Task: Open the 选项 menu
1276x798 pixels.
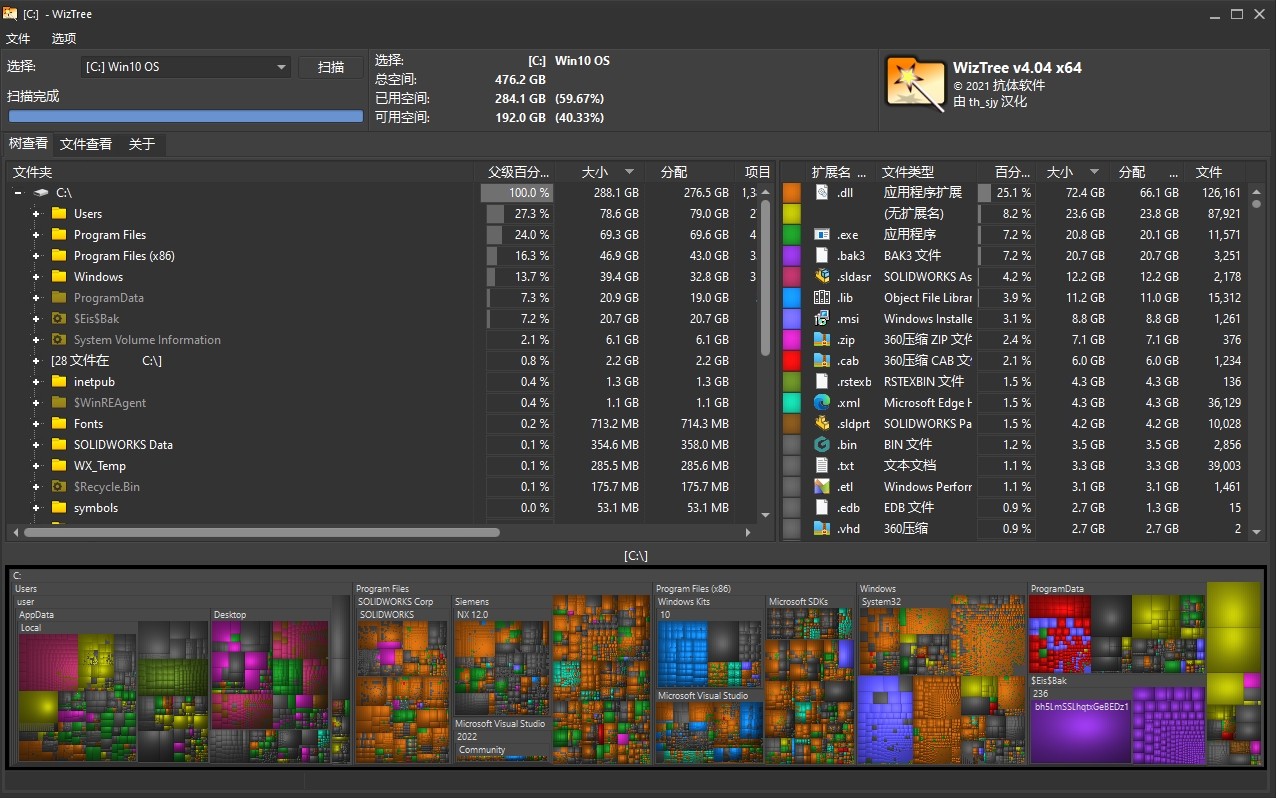Action: 64,39
